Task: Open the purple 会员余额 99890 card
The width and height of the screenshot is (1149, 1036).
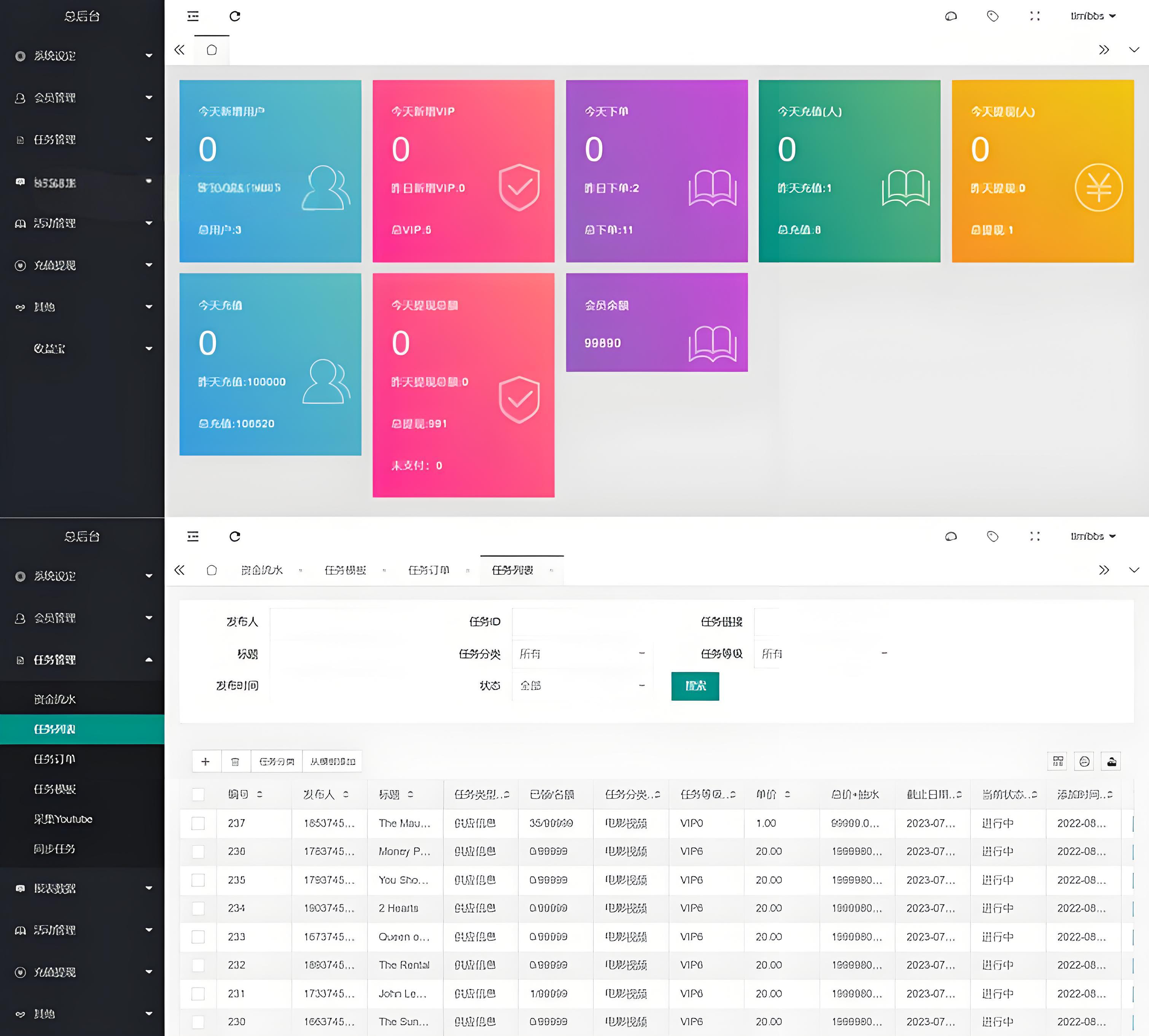Action: point(657,323)
